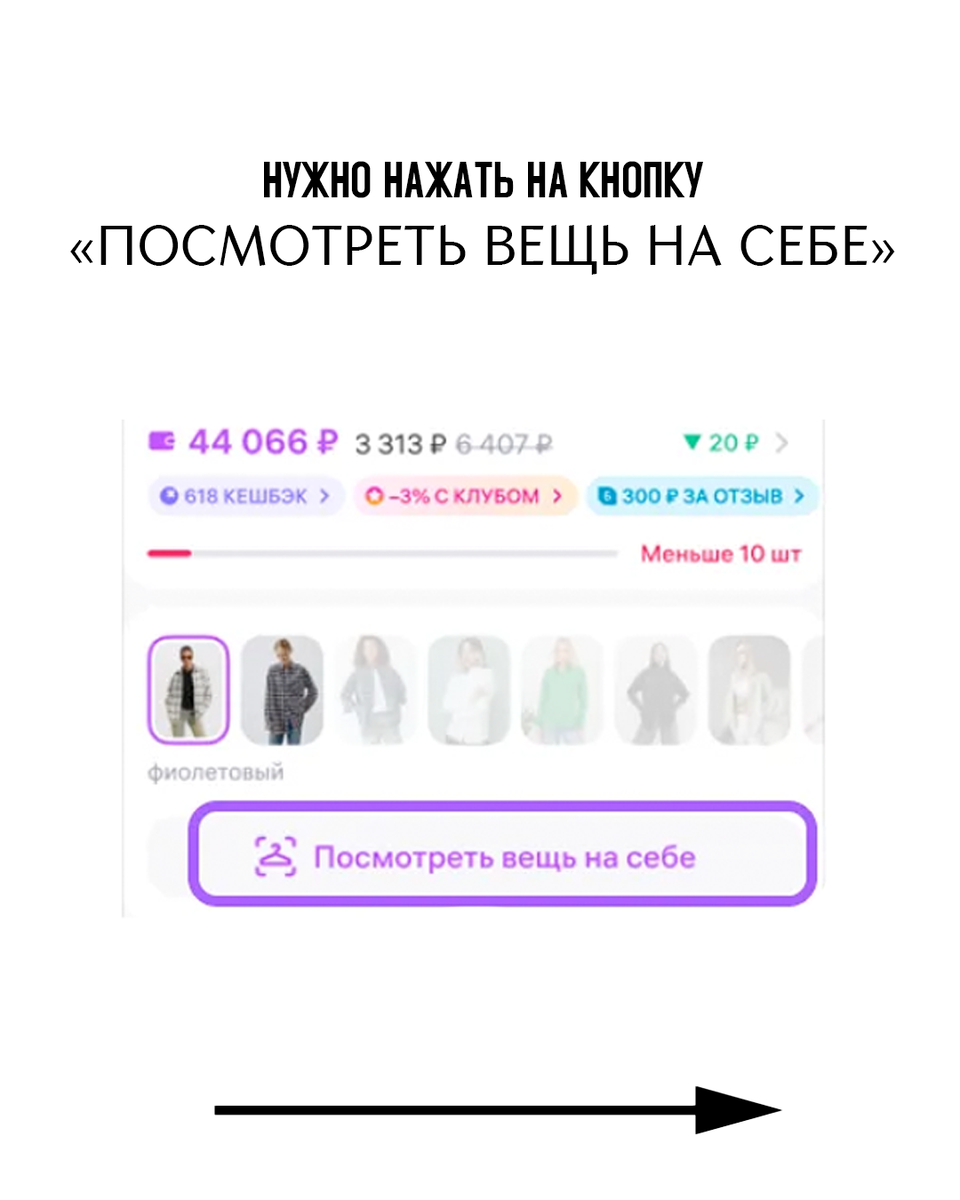960x1200 pixels.
Task: Tap the "Меньше 10 шт" stock label
Action: 721,553
